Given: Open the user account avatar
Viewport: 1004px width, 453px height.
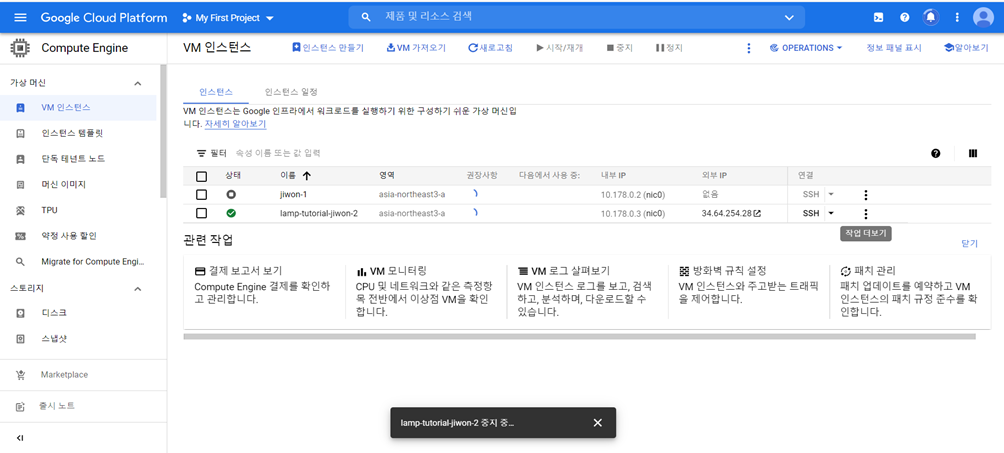Looking at the screenshot, I should coord(983,17).
